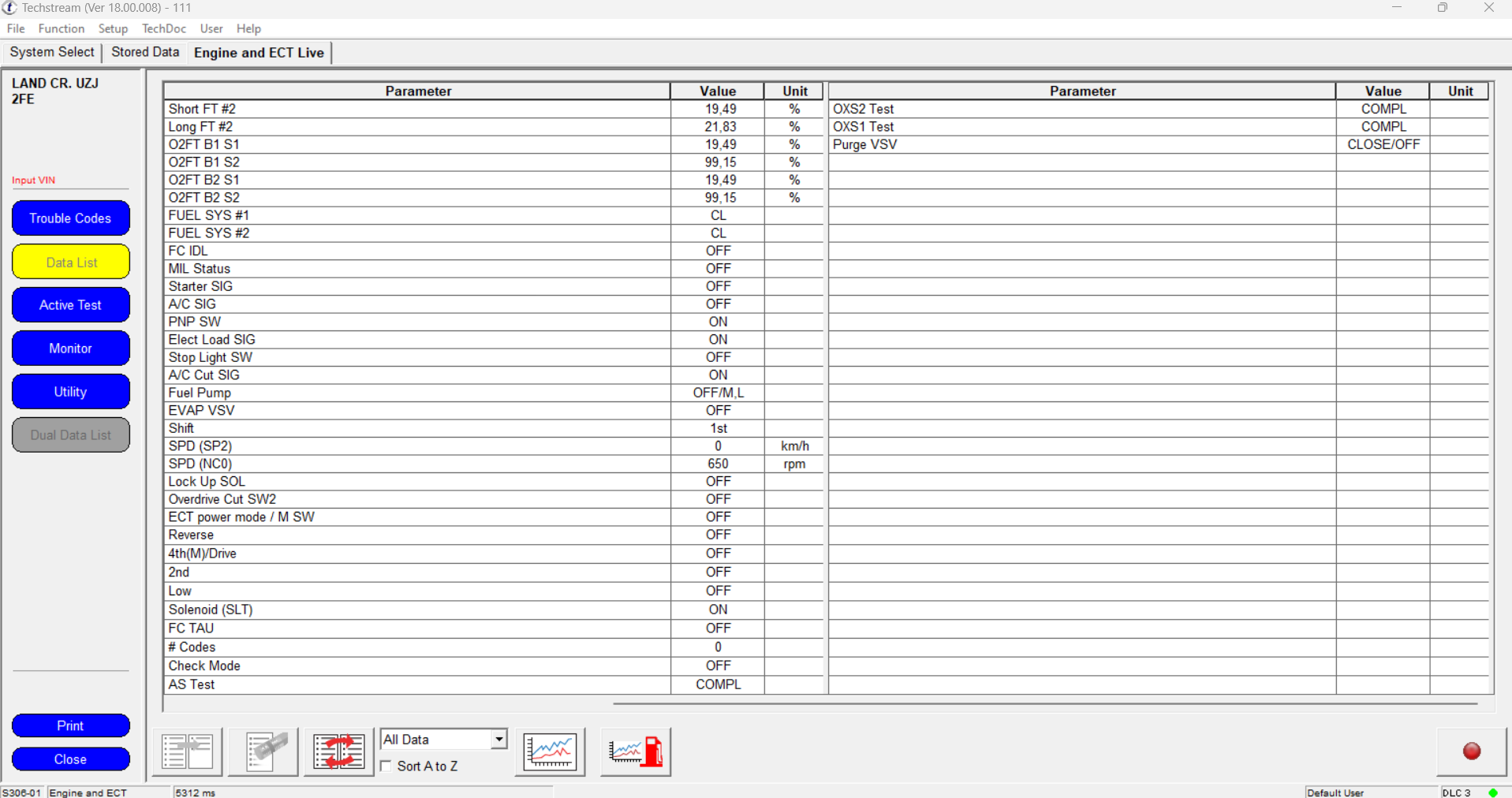This screenshot has width=1512, height=798.
Task: Select the Purge VSV row
Action: click(1159, 144)
